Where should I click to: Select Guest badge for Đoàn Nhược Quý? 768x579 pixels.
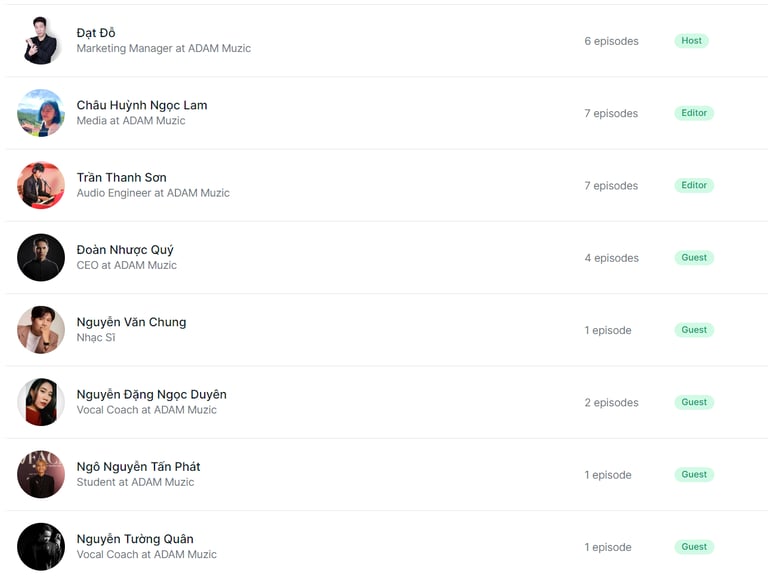[694, 258]
